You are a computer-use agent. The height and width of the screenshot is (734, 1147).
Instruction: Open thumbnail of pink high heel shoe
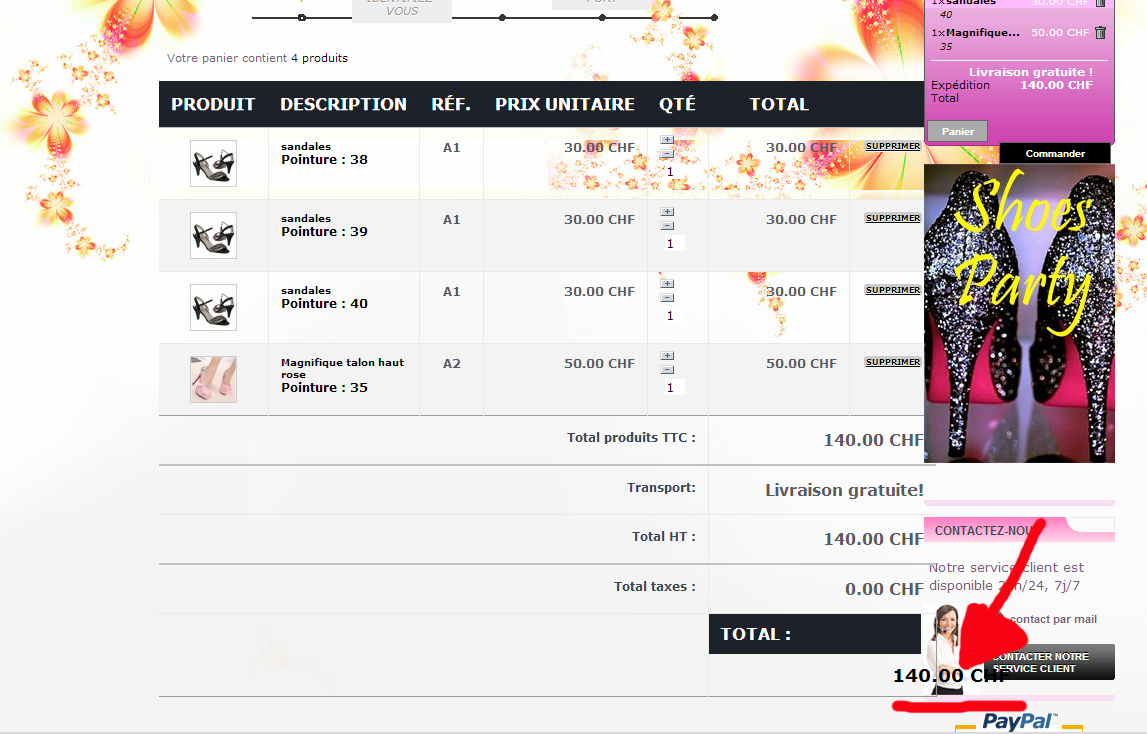[x=214, y=379]
